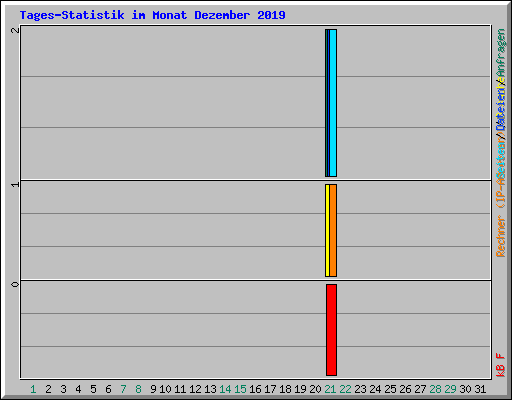Click day '11' on the x-axis

coord(180,389)
